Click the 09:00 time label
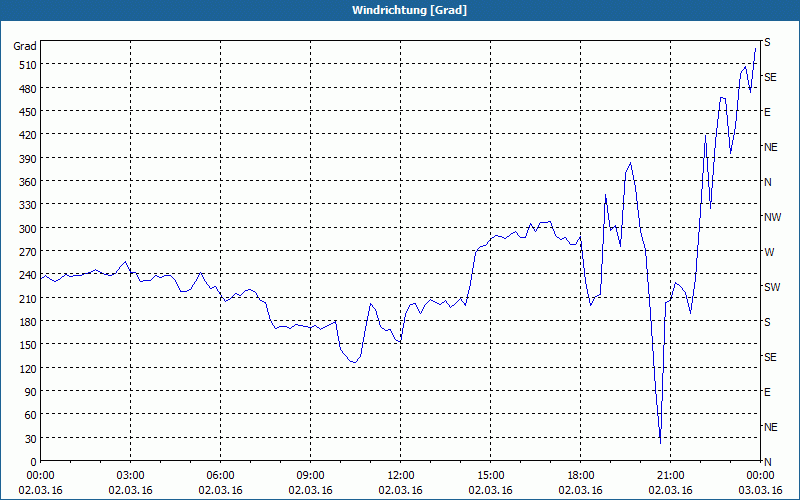 click(x=310, y=476)
